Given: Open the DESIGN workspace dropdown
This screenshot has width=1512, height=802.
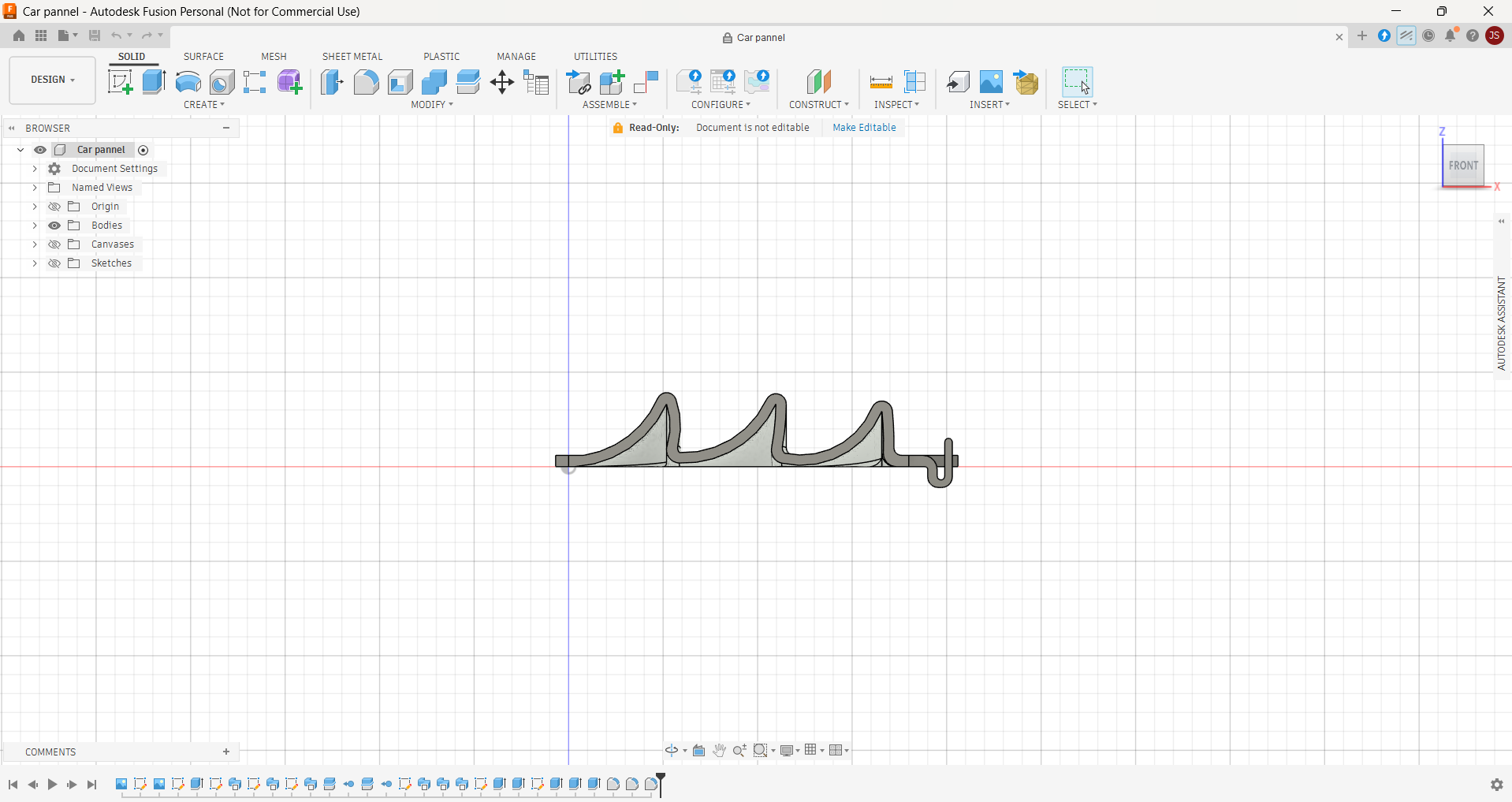Looking at the screenshot, I should [x=53, y=80].
